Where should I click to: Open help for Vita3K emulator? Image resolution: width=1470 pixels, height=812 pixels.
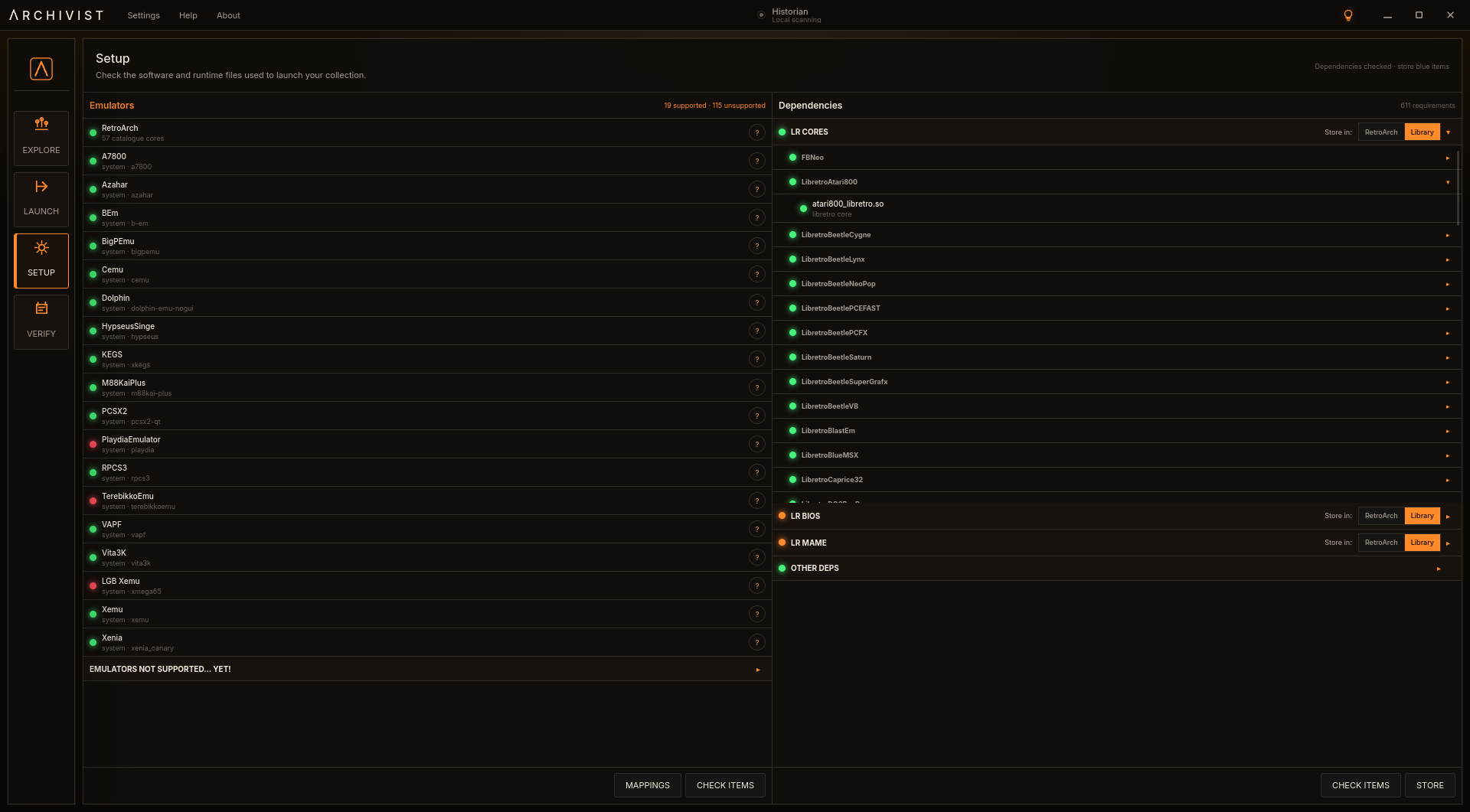click(x=757, y=557)
